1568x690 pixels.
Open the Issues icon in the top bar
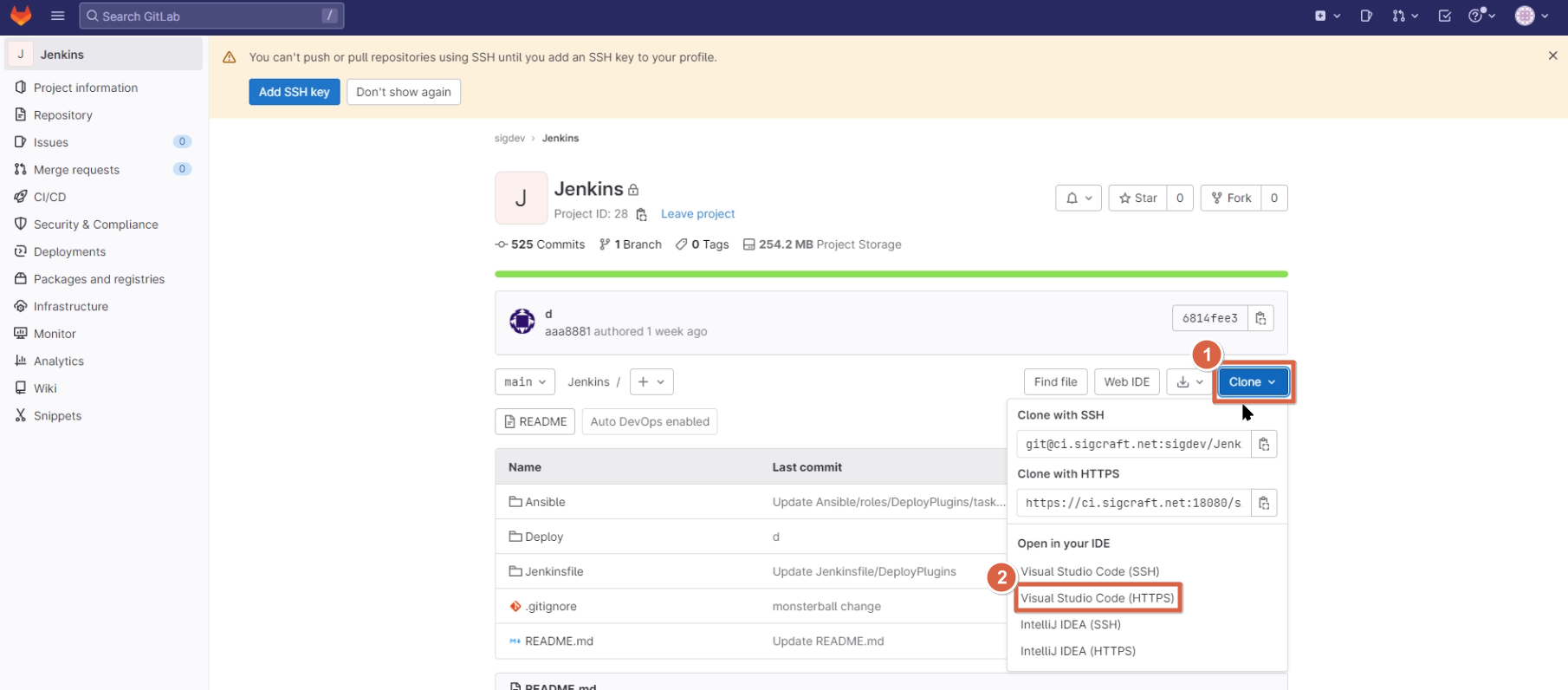coord(1366,16)
